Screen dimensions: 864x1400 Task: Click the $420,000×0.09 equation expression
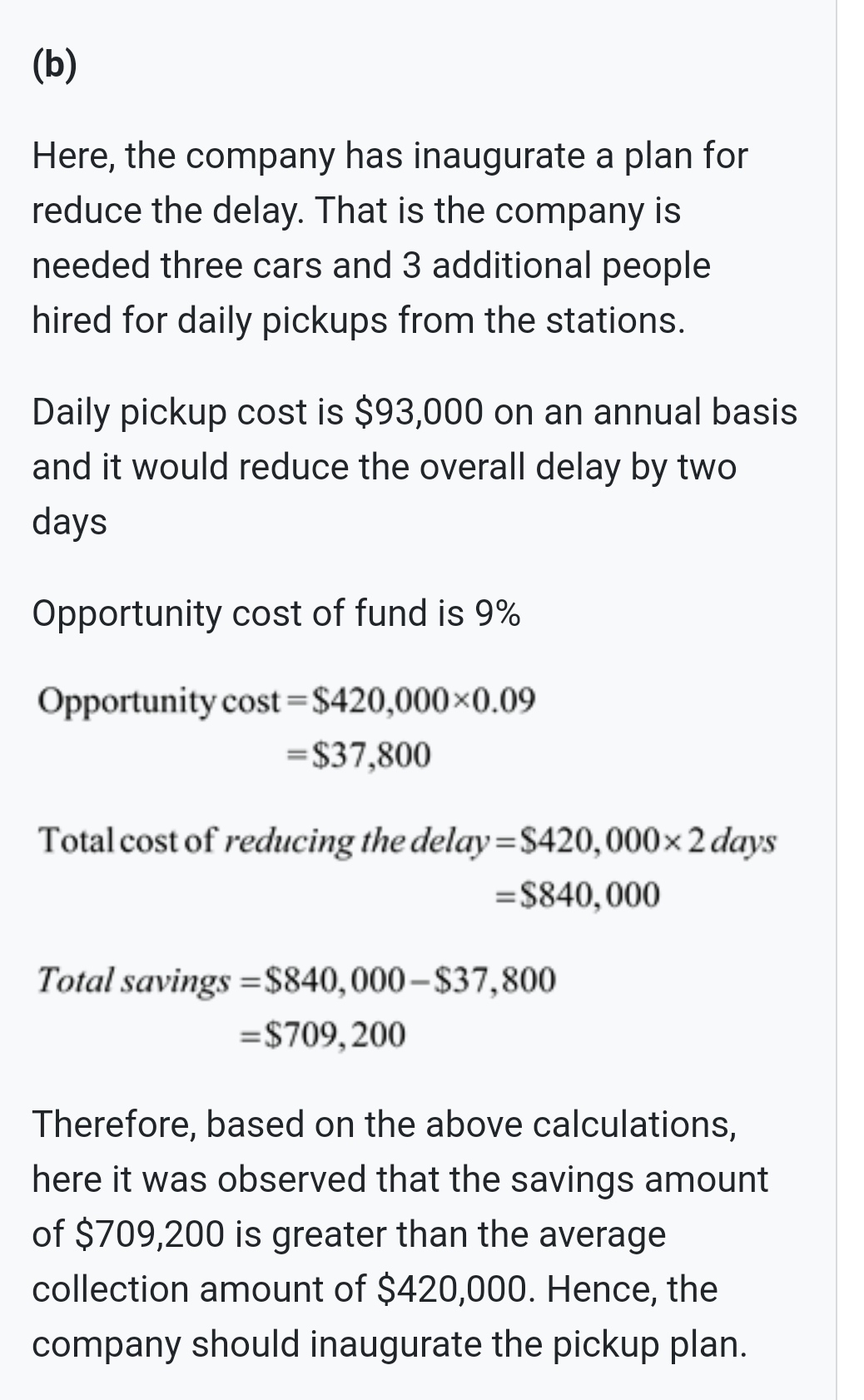tap(422, 701)
